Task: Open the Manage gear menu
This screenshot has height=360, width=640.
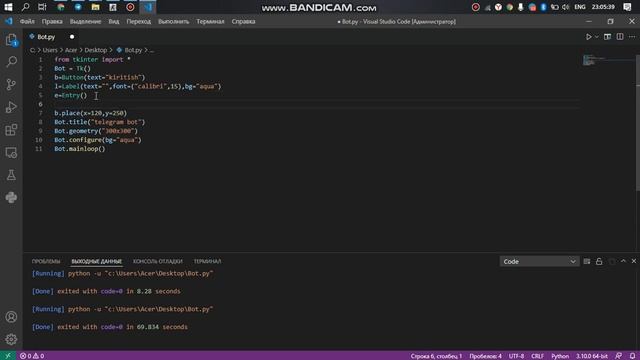Action: click(11, 339)
